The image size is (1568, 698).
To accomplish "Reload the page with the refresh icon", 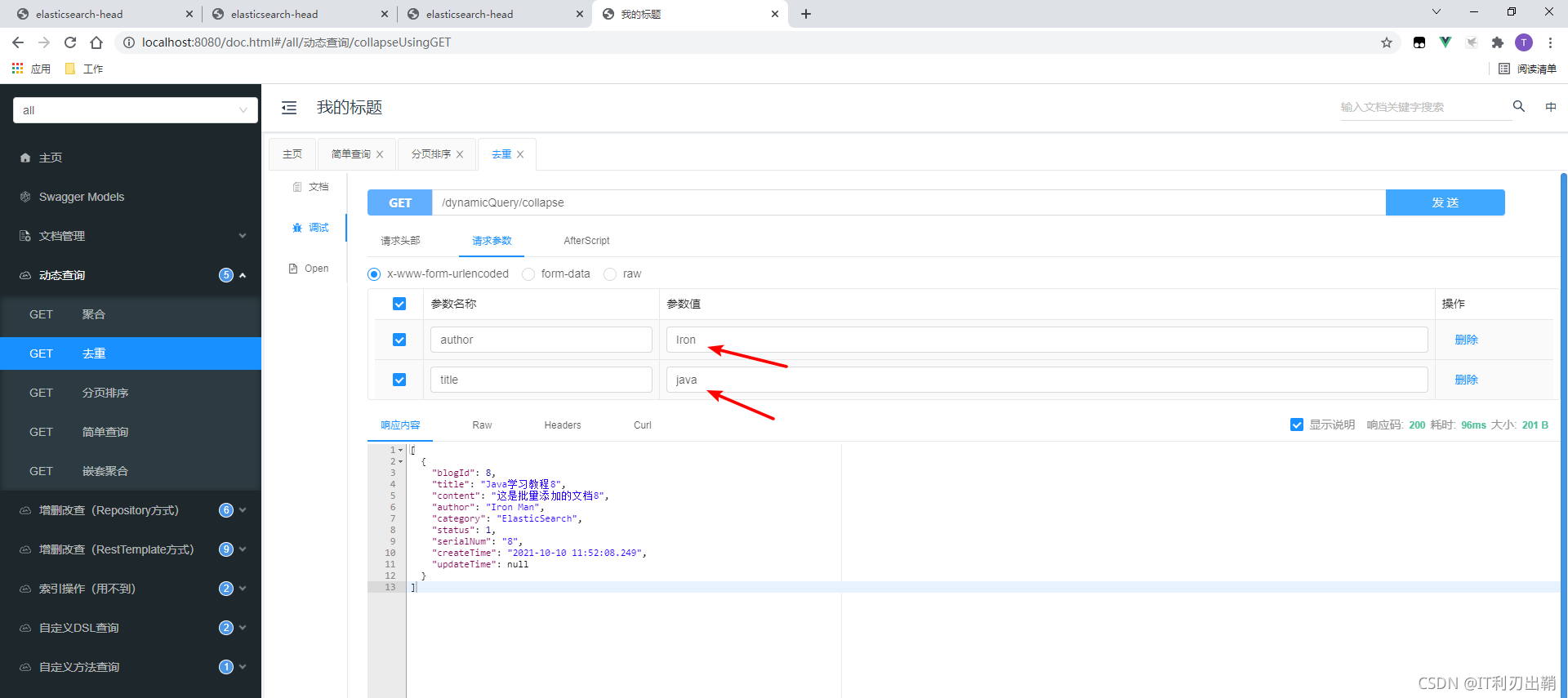I will click(70, 42).
